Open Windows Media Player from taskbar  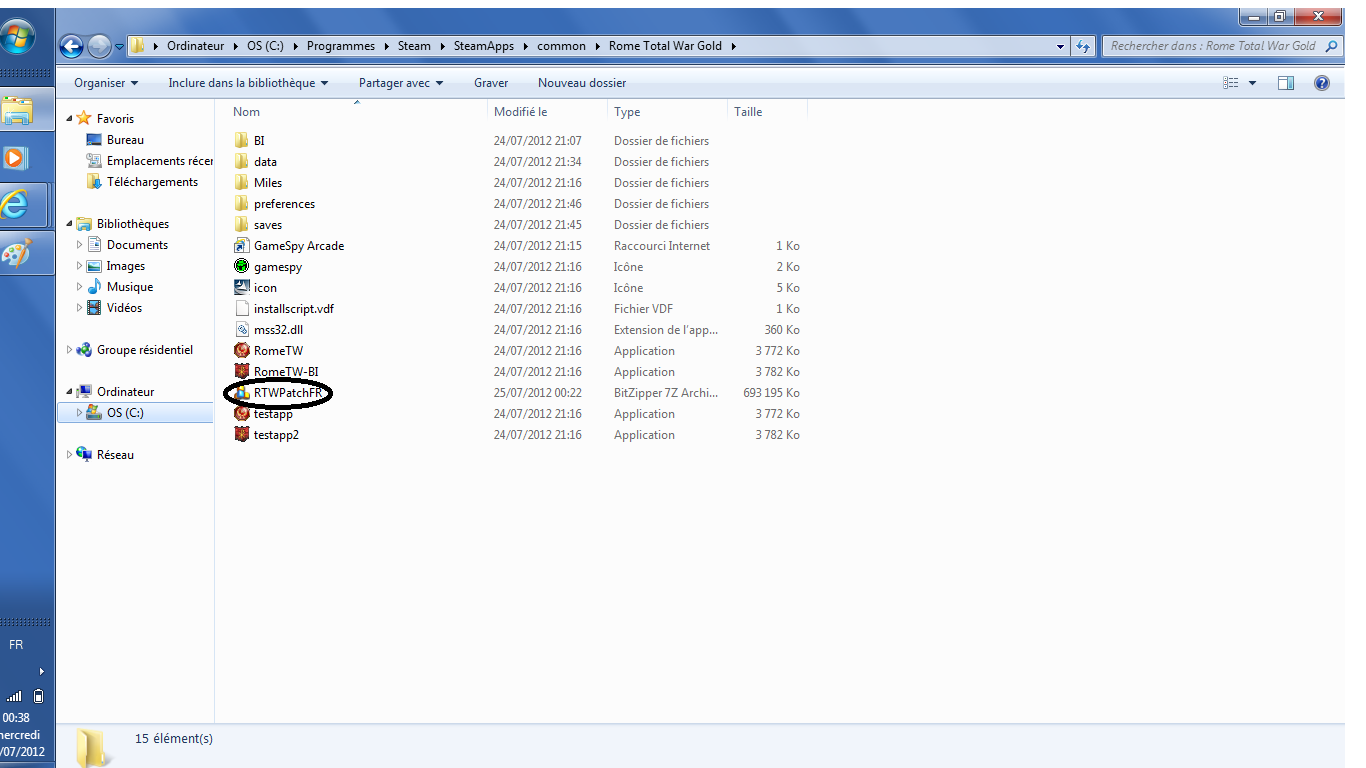click(15, 158)
